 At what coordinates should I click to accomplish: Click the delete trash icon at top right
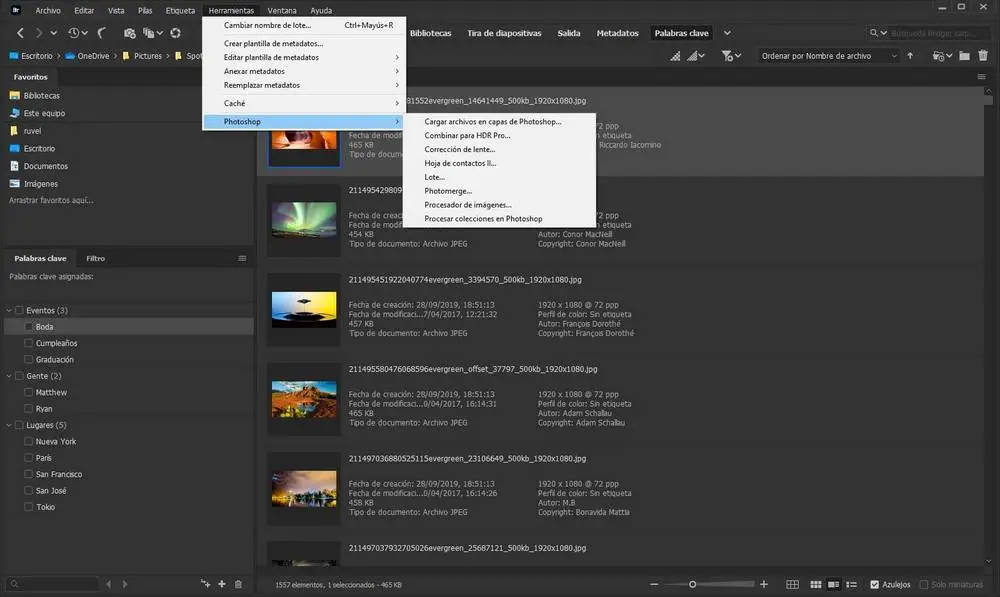[985, 56]
